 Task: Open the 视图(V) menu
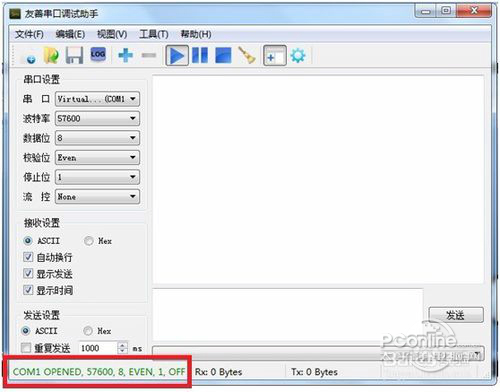click(x=112, y=34)
